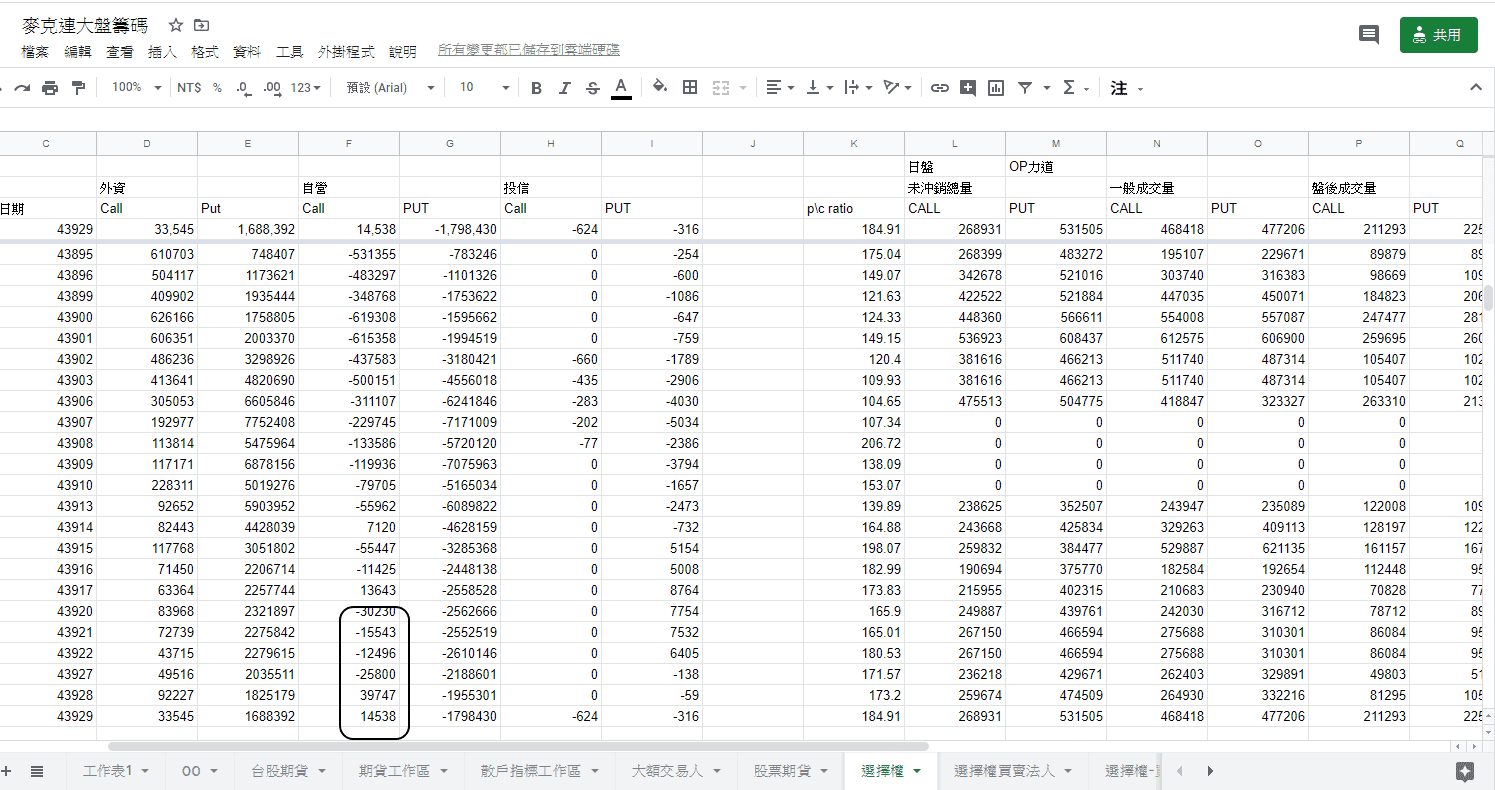Image resolution: width=1495 pixels, height=790 pixels.
Task: Click the insert link icon
Action: (939, 88)
